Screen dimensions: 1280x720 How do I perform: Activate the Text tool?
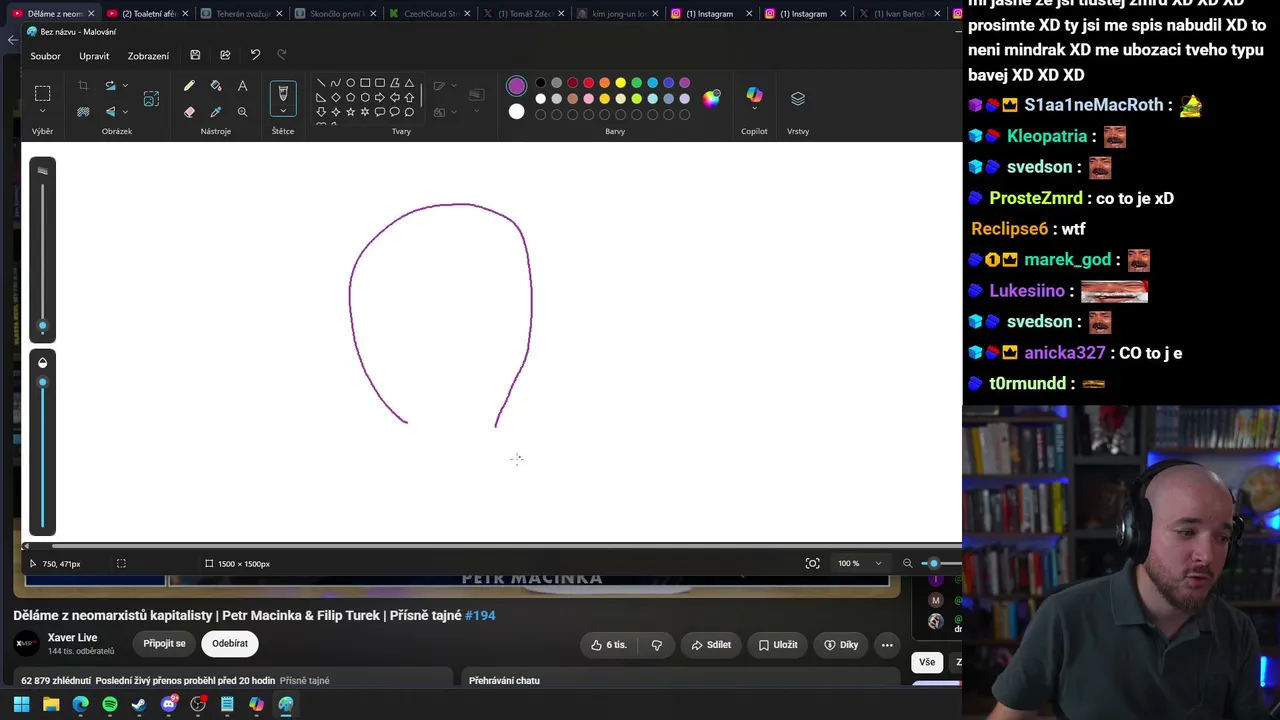coord(242,86)
